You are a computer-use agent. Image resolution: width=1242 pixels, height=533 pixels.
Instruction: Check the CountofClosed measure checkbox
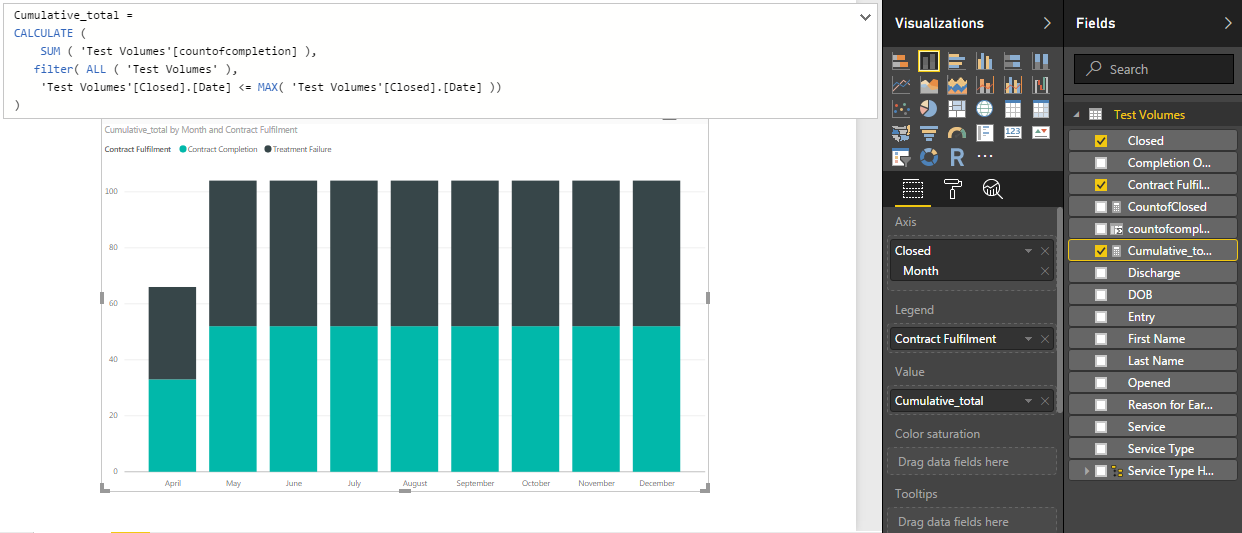tap(1101, 207)
